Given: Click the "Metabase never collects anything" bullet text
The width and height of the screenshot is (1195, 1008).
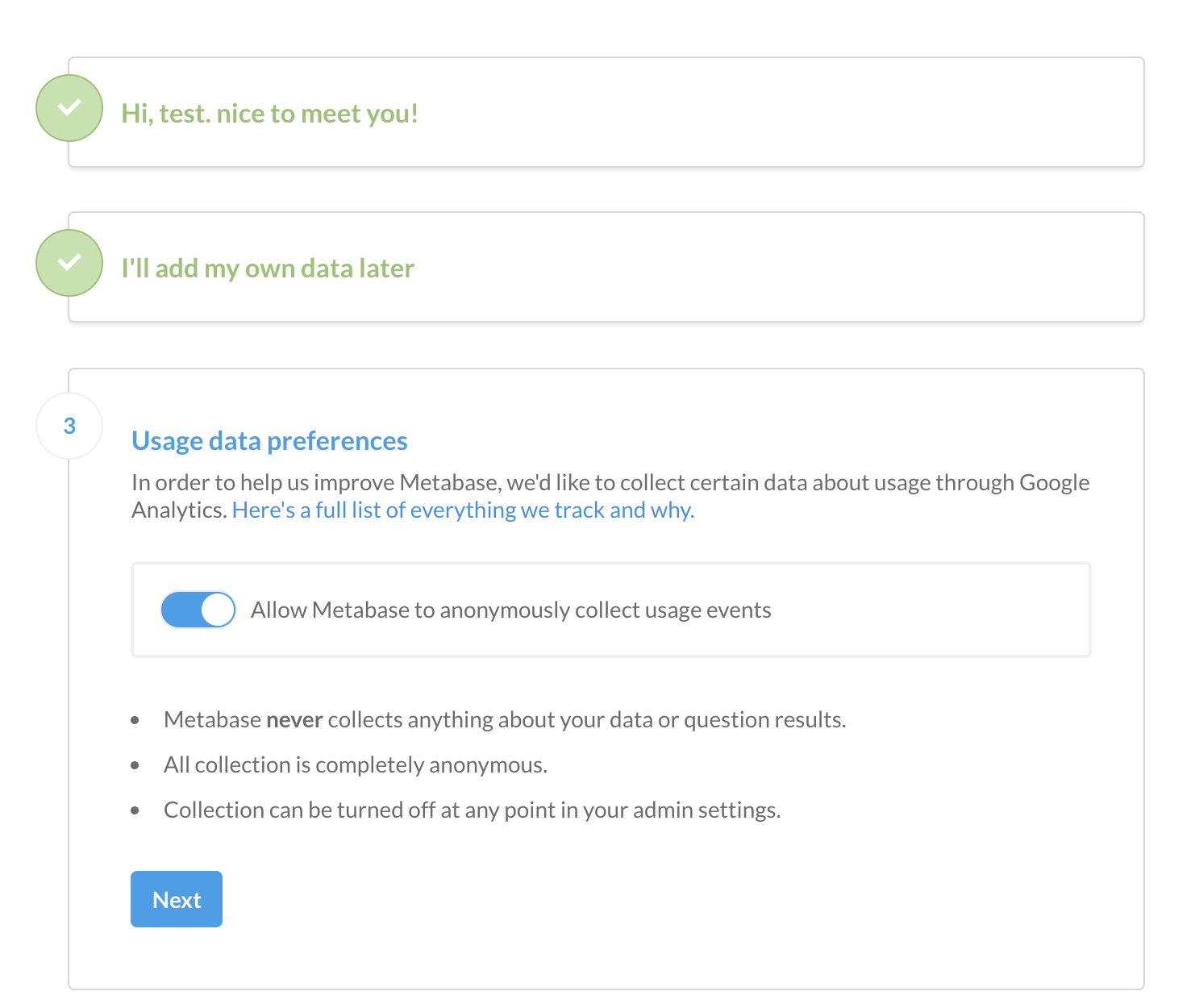Looking at the screenshot, I should coord(505,719).
